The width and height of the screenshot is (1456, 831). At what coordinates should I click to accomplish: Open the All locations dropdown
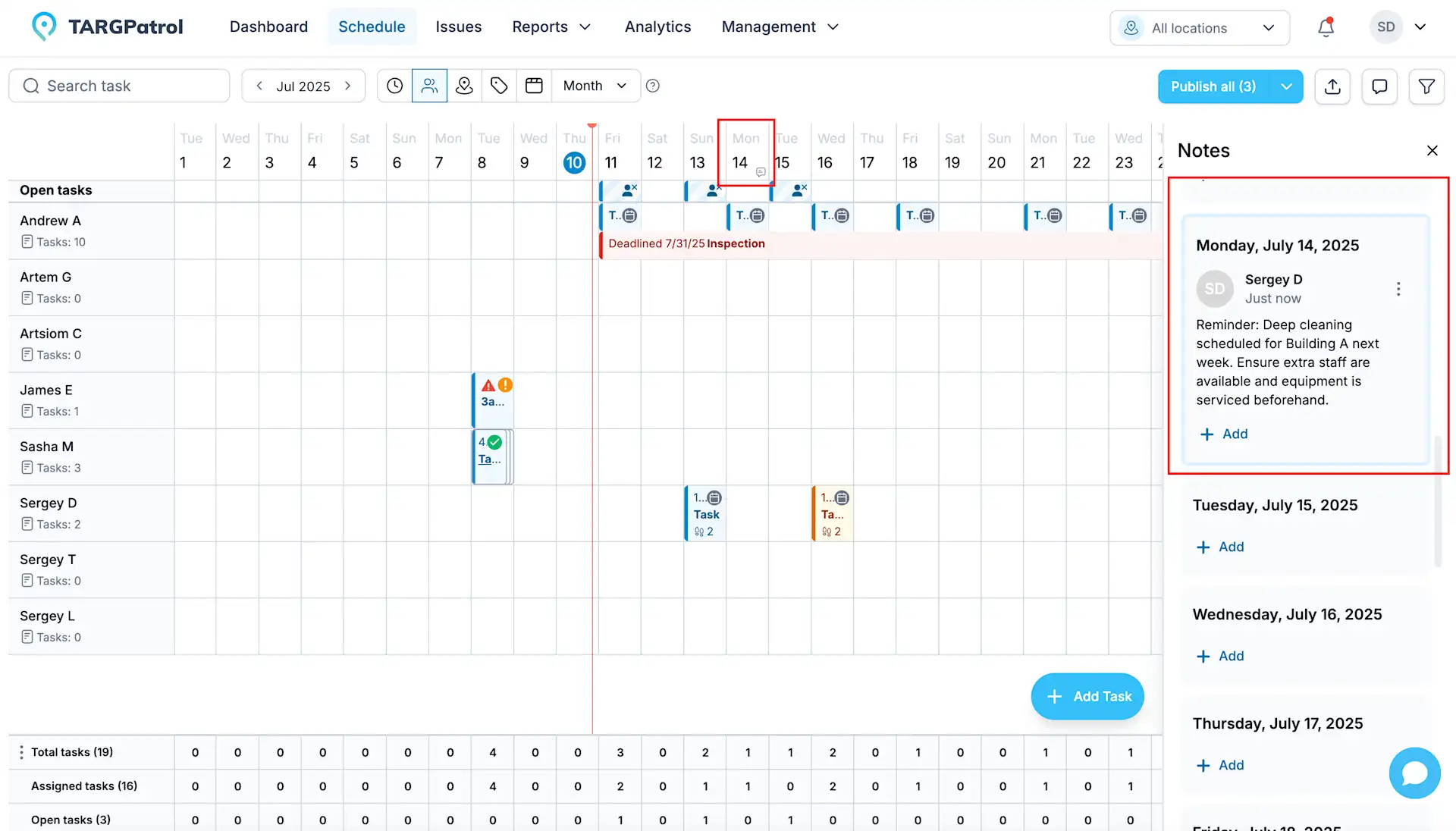1200,28
